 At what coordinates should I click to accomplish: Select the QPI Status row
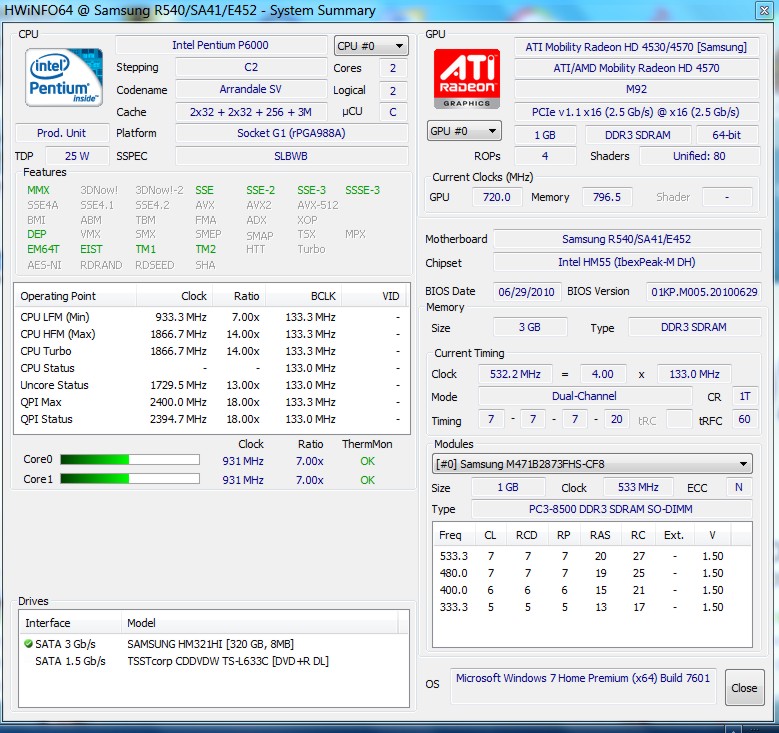point(211,419)
